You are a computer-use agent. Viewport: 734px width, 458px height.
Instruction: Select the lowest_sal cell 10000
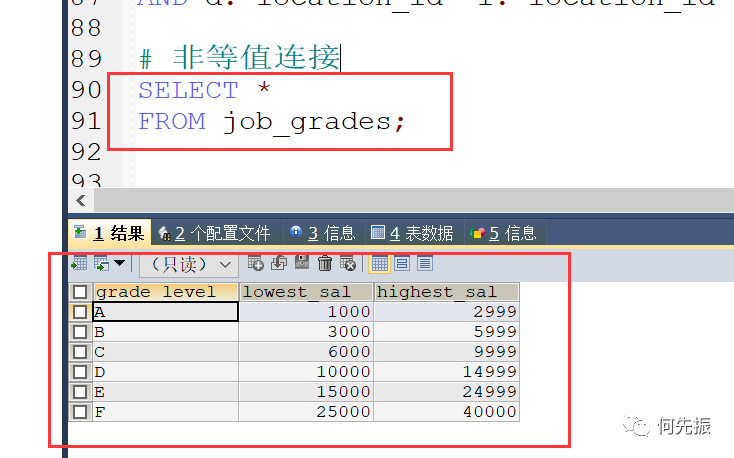click(306, 372)
